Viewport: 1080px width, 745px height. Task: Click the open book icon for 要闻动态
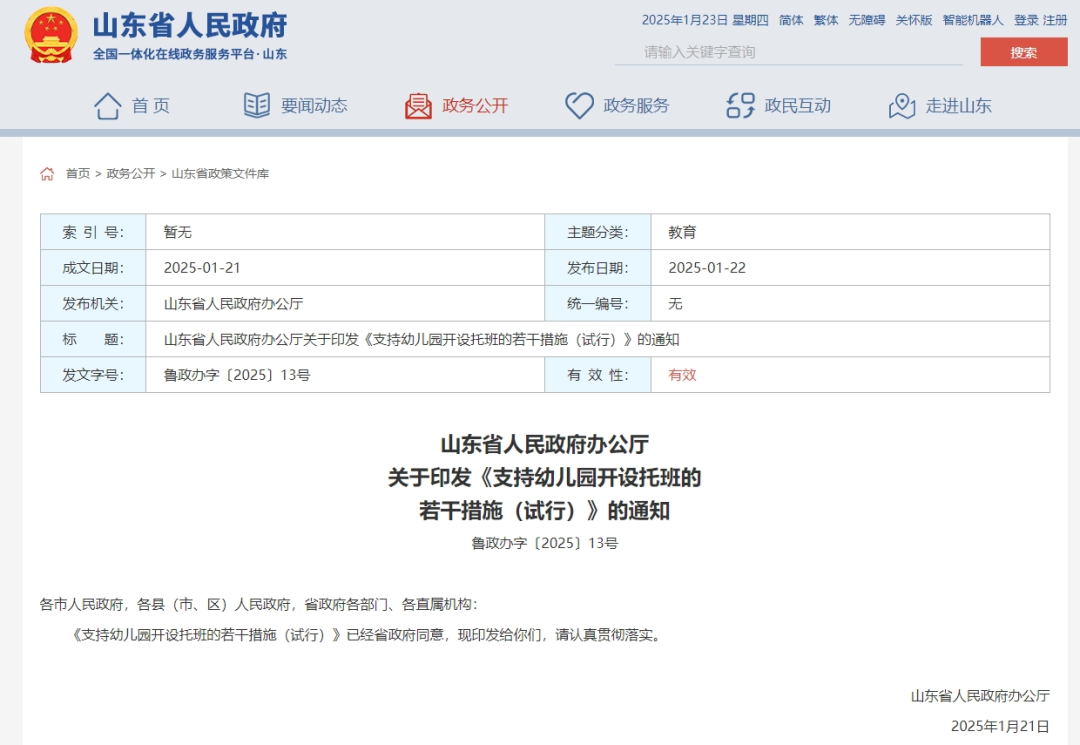point(257,106)
